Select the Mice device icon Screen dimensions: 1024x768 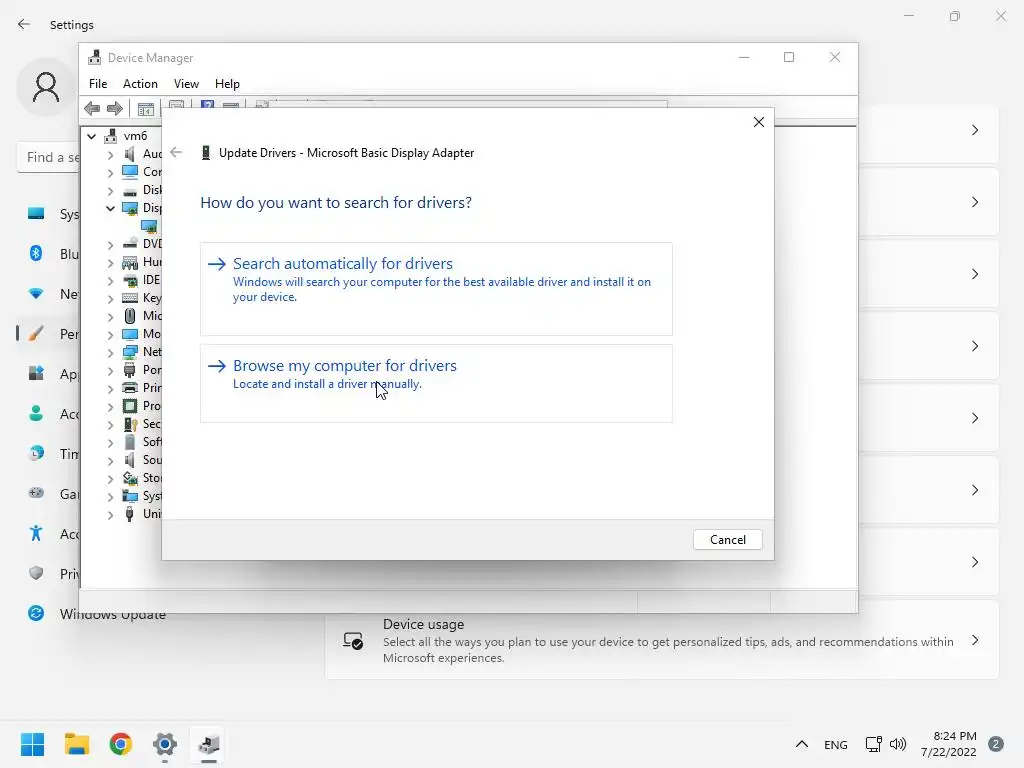130,315
